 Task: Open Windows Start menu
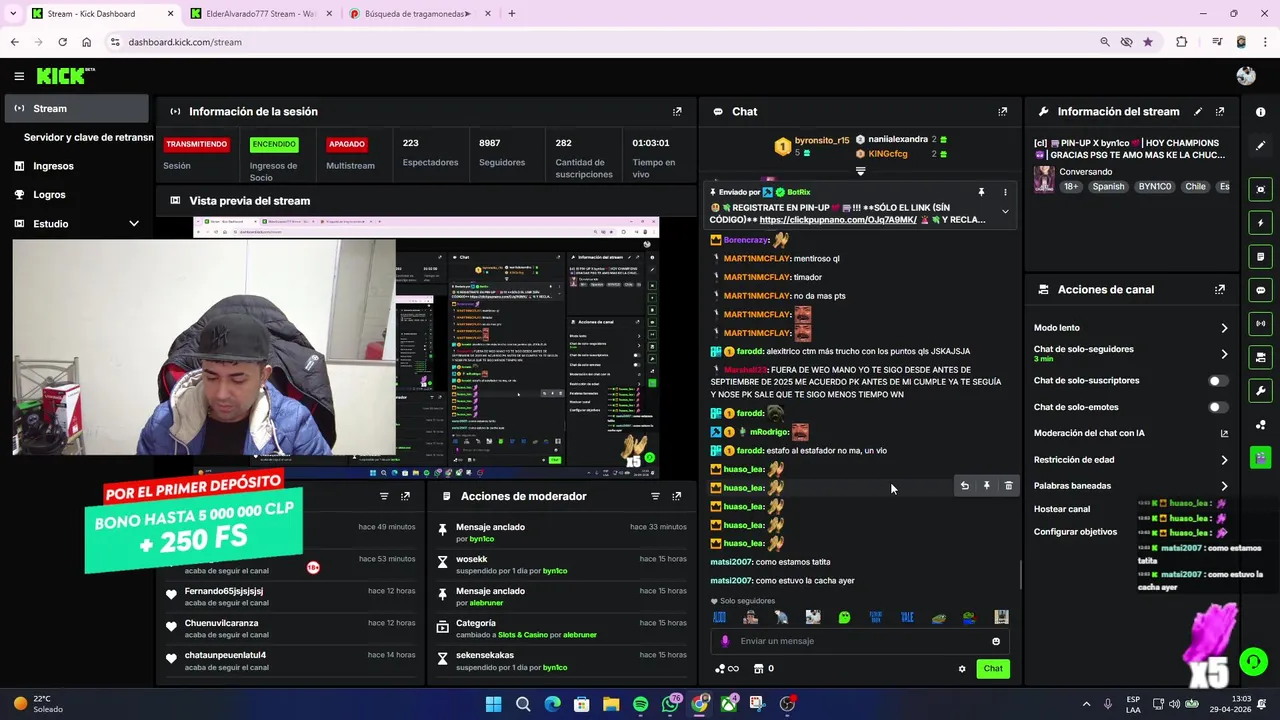(493, 704)
